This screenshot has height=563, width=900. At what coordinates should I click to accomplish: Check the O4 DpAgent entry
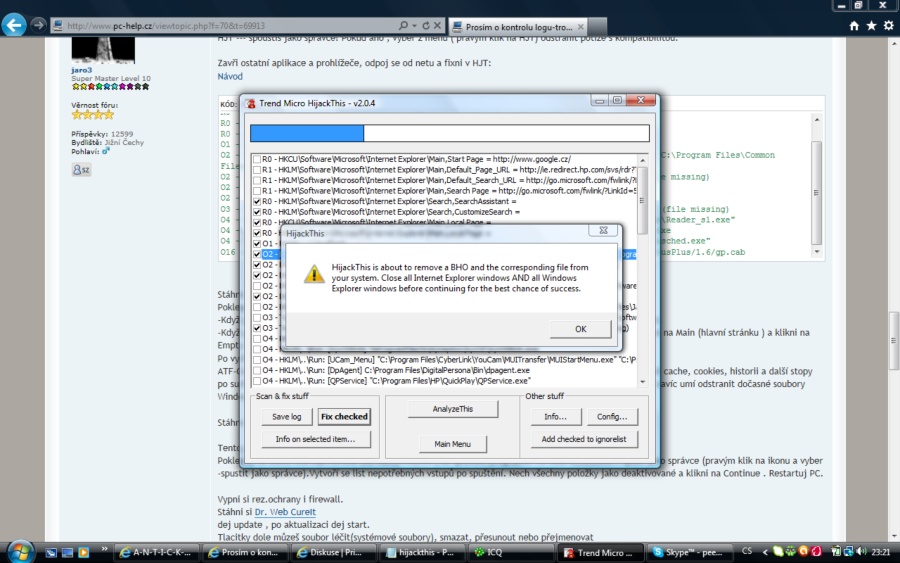coord(257,370)
